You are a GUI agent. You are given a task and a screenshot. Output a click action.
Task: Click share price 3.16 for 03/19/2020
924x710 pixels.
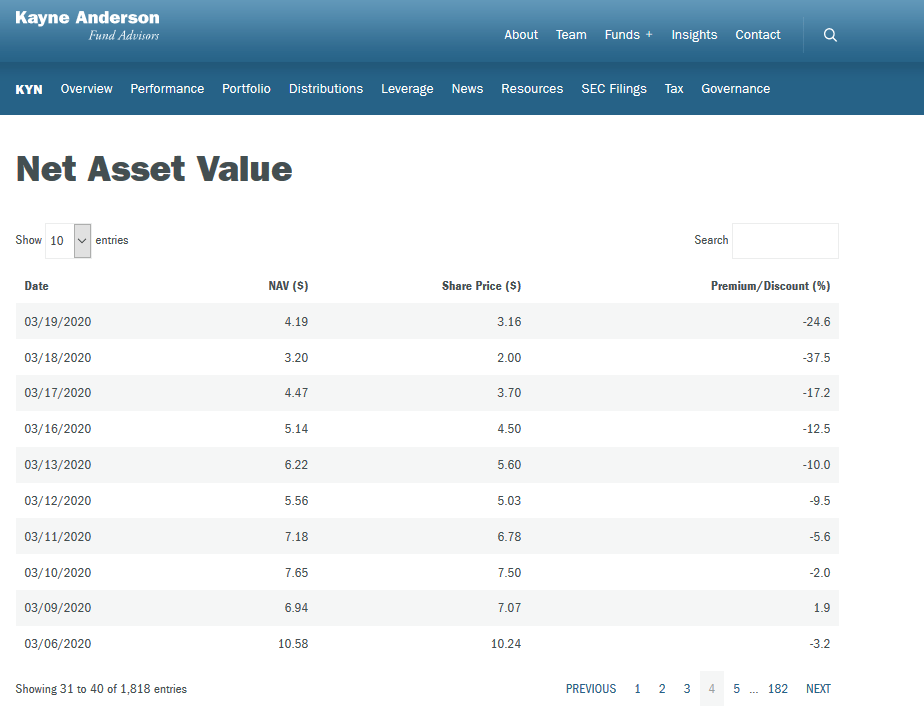pos(509,322)
